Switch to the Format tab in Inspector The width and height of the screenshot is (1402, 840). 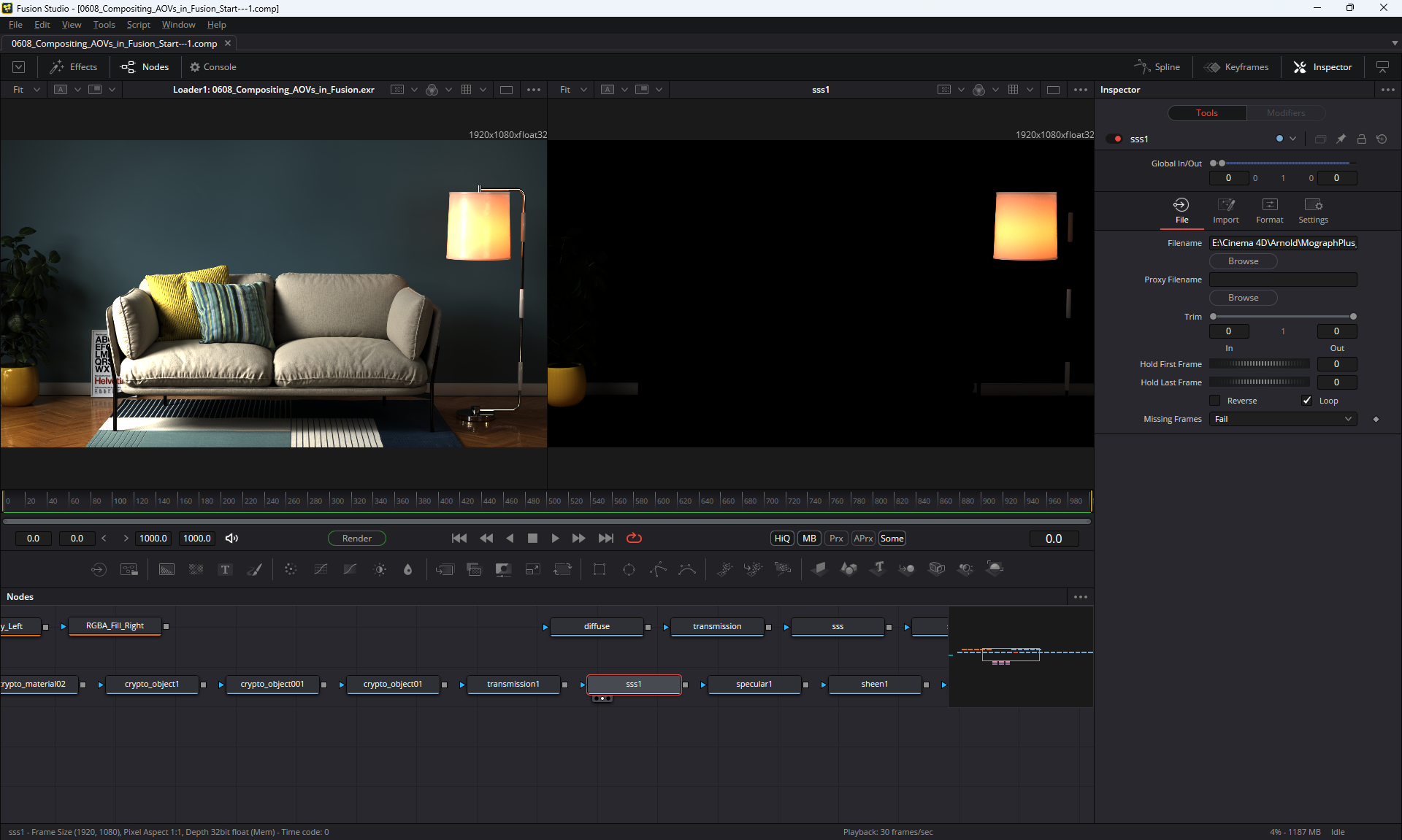click(x=1269, y=210)
